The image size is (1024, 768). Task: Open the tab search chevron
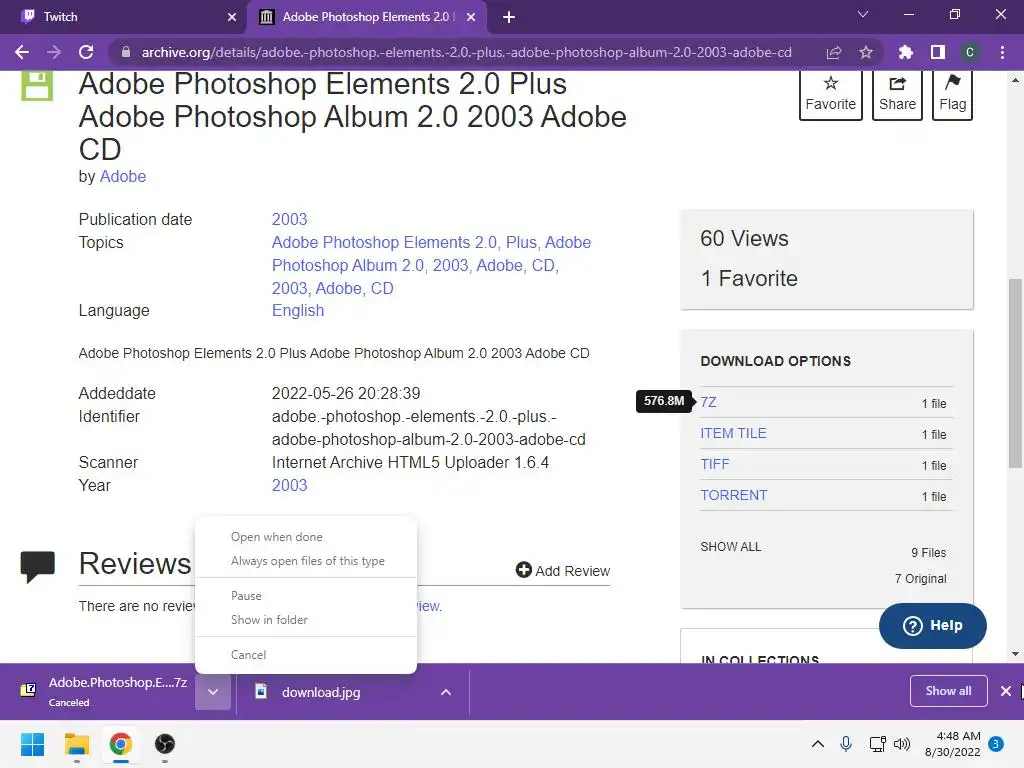[x=863, y=14]
